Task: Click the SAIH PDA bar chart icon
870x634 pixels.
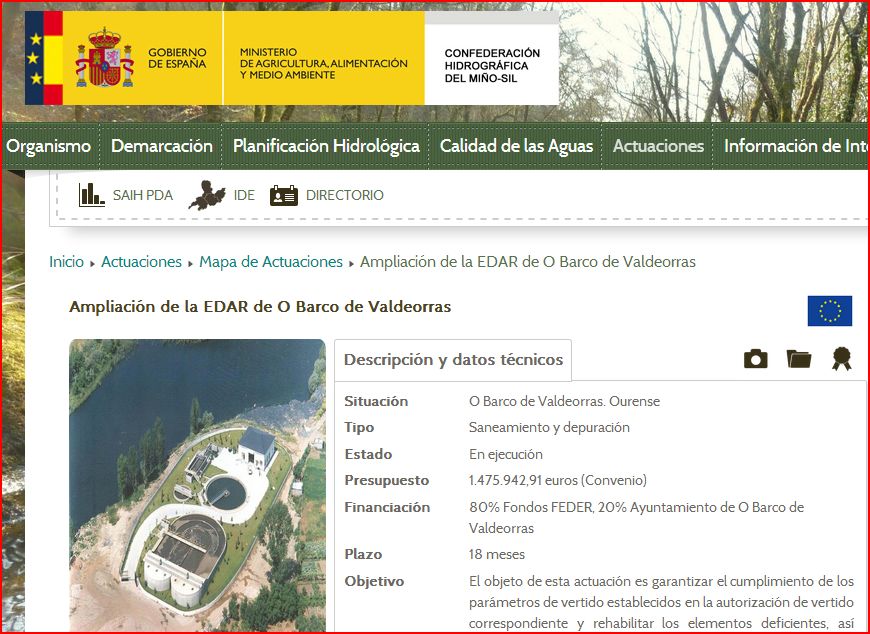Action: 92,195
